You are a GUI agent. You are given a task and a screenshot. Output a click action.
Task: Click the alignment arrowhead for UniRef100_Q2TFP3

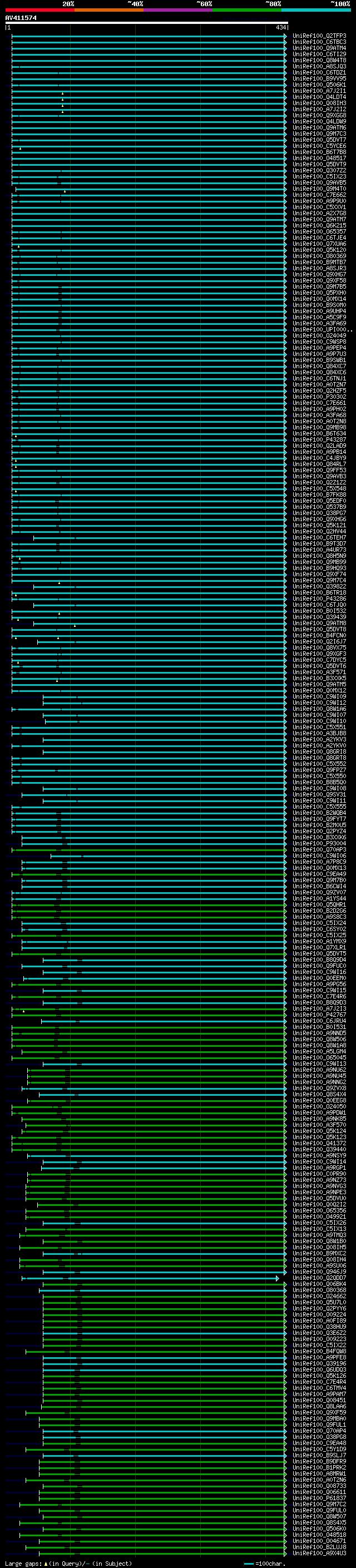pyautogui.click(x=285, y=36)
